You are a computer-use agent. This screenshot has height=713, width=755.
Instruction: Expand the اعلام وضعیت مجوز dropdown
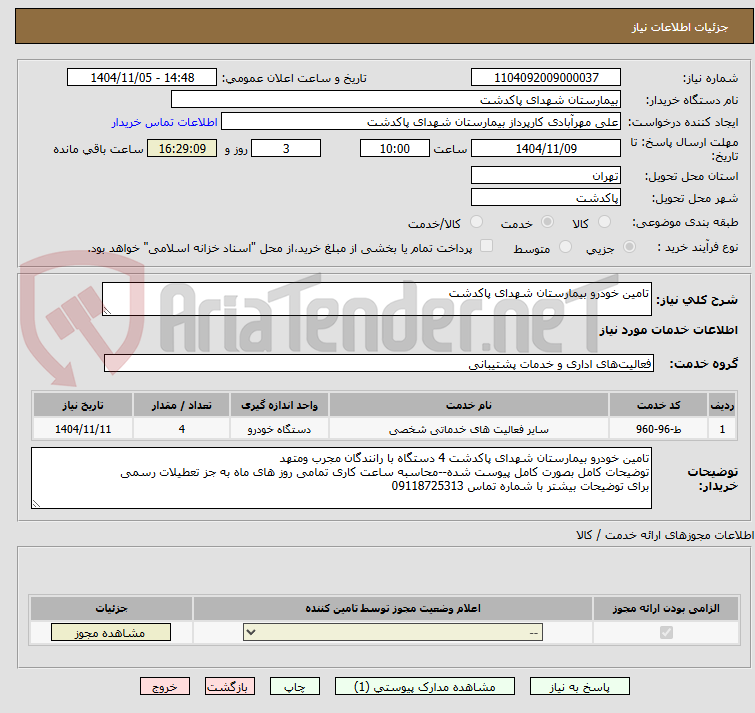coord(393,632)
